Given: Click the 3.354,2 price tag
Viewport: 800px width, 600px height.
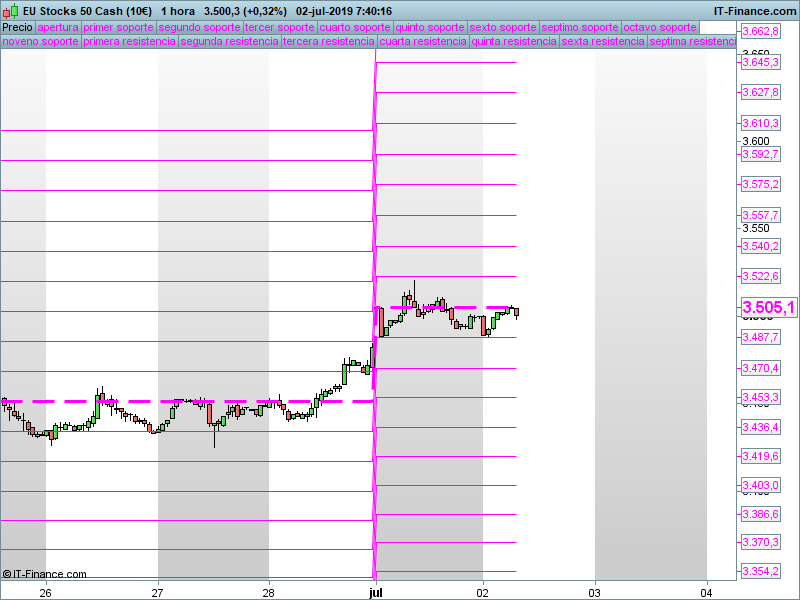Looking at the screenshot, I should [760, 571].
